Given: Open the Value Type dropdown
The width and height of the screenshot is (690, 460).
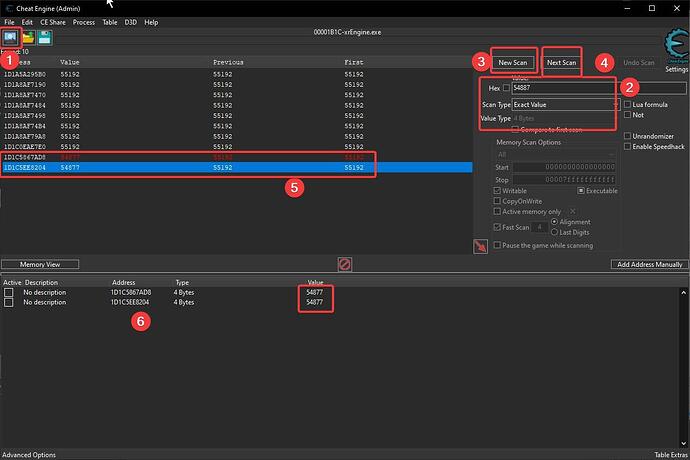Looking at the screenshot, I should 565,118.
